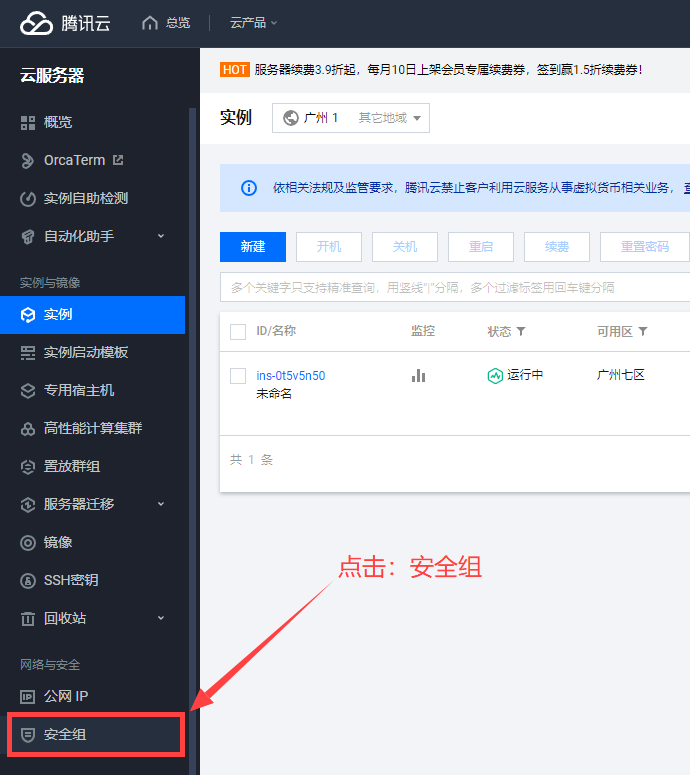
Task: Click the blue 新建 button
Action: pos(253,247)
